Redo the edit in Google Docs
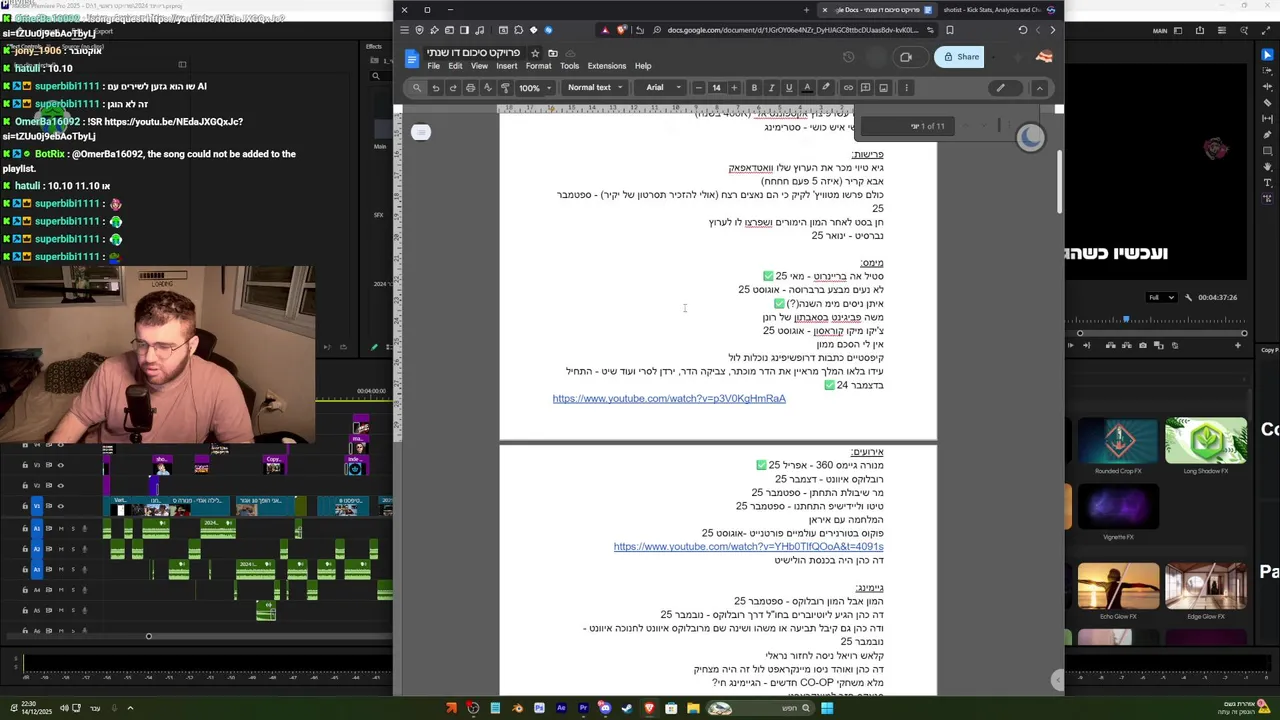Image resolution: width=1280 pixels, height=720 pixels. pos(453,88)
